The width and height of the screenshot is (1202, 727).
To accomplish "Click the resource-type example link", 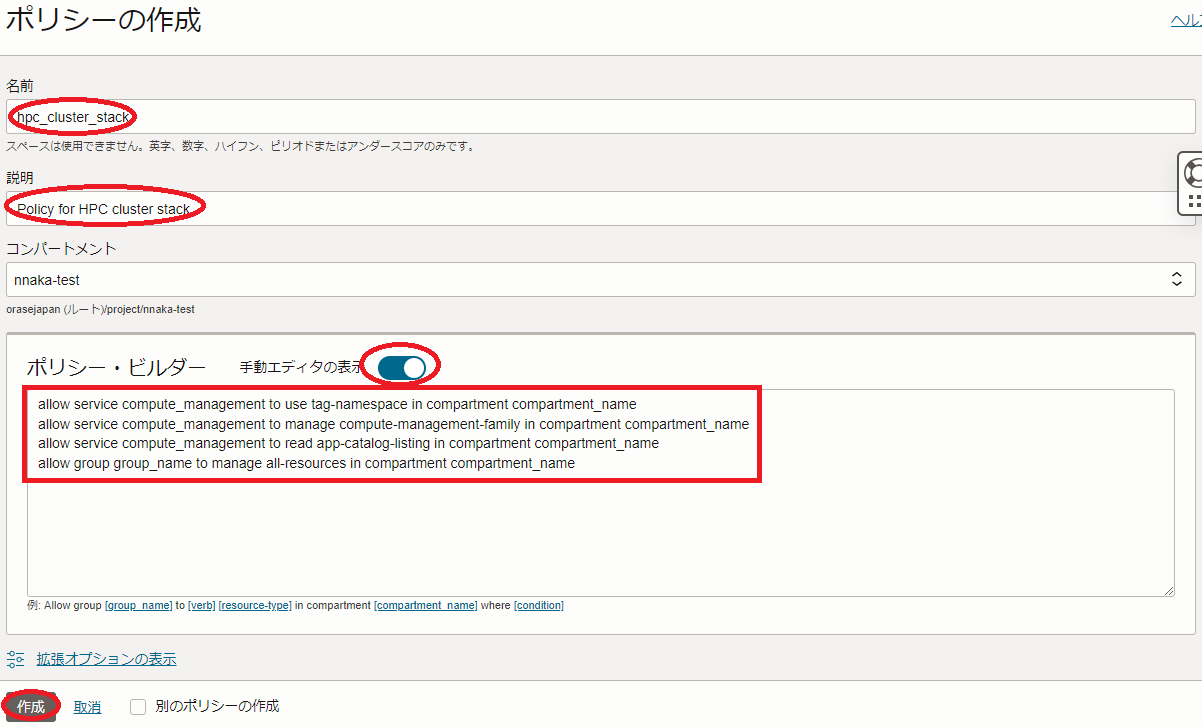I will (x=255, y=606).
